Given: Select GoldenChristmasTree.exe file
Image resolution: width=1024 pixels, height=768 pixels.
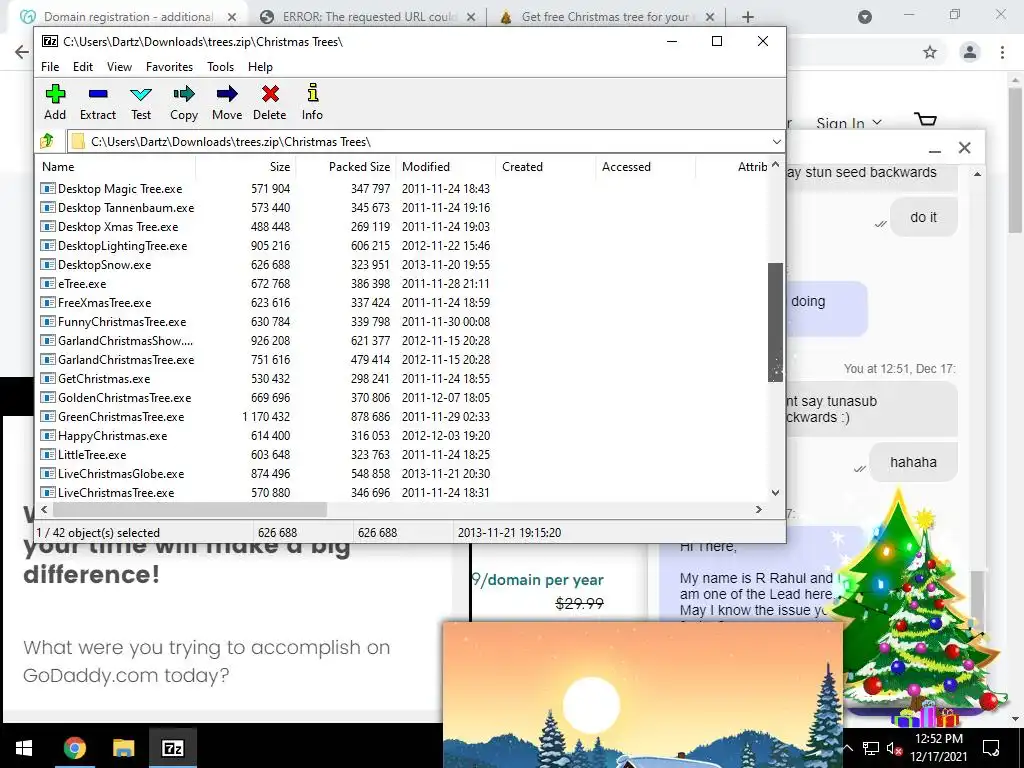Looking at the screenshot, I should point(125,397).
